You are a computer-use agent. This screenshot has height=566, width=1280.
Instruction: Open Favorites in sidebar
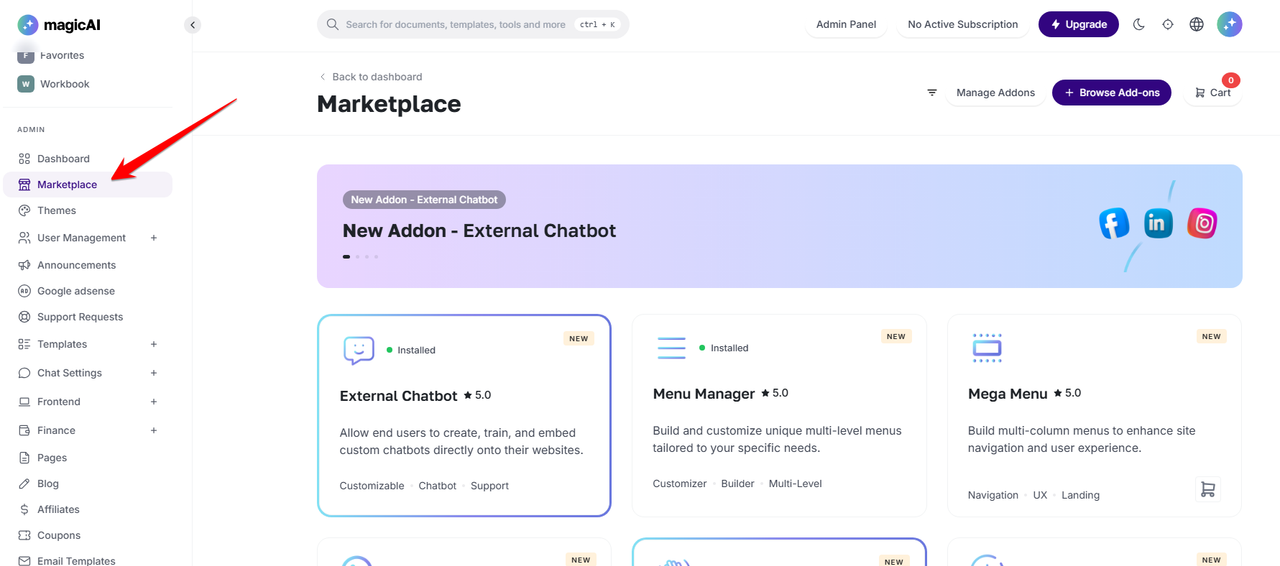(62, 55)
